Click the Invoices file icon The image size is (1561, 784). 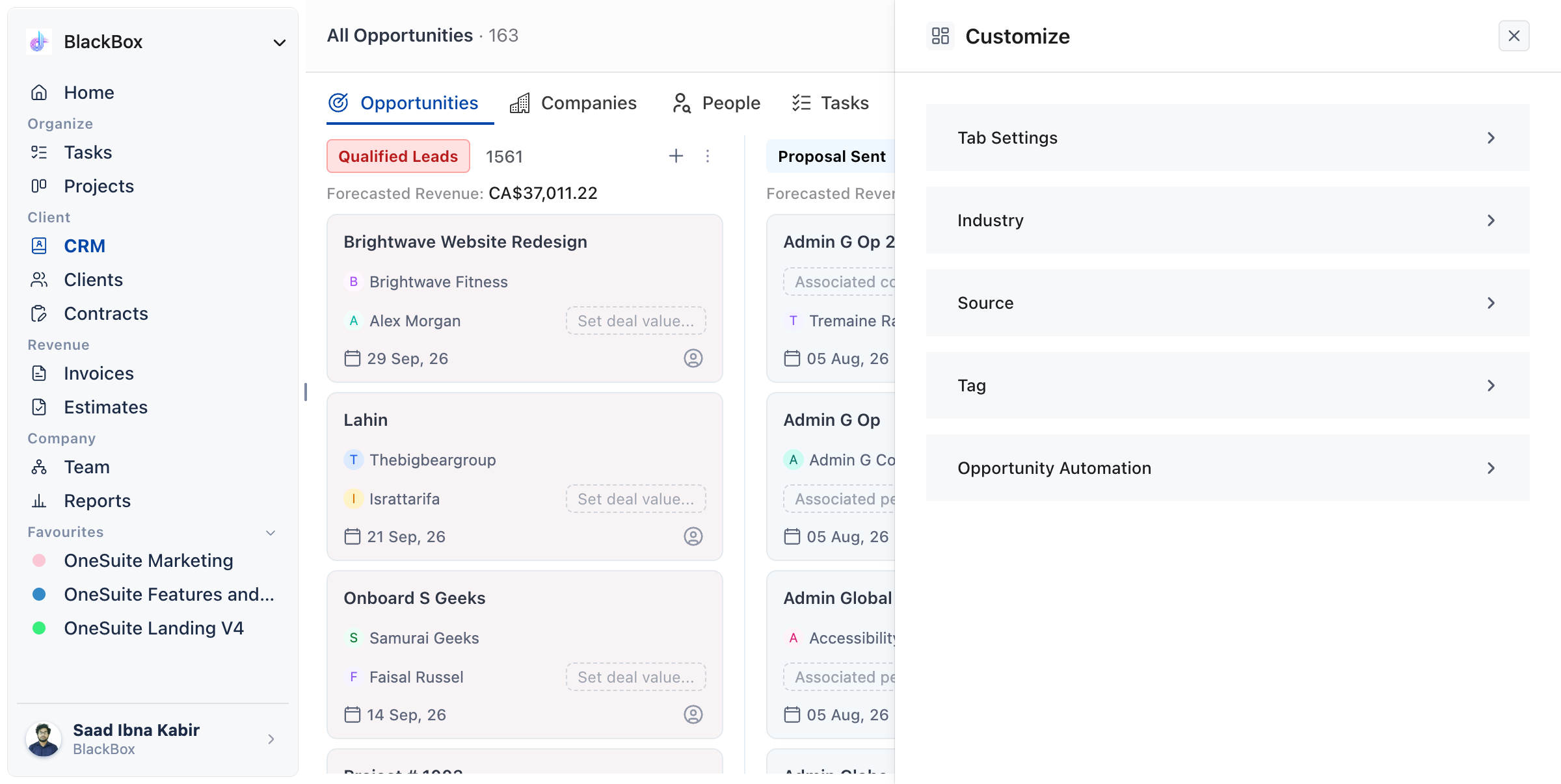click(x=39, y=373)
